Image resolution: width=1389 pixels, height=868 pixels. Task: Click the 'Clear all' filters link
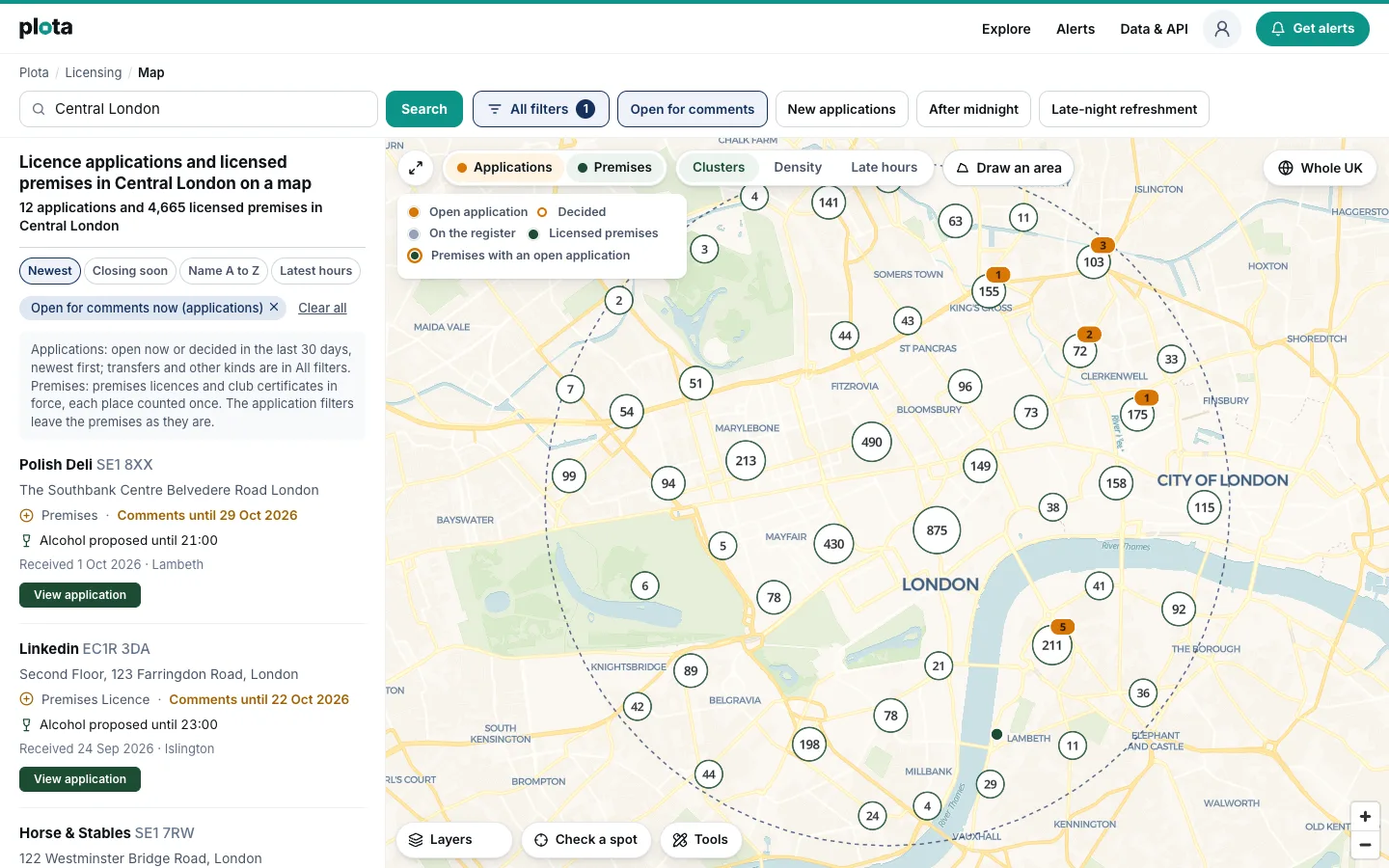tap(322, 308)
